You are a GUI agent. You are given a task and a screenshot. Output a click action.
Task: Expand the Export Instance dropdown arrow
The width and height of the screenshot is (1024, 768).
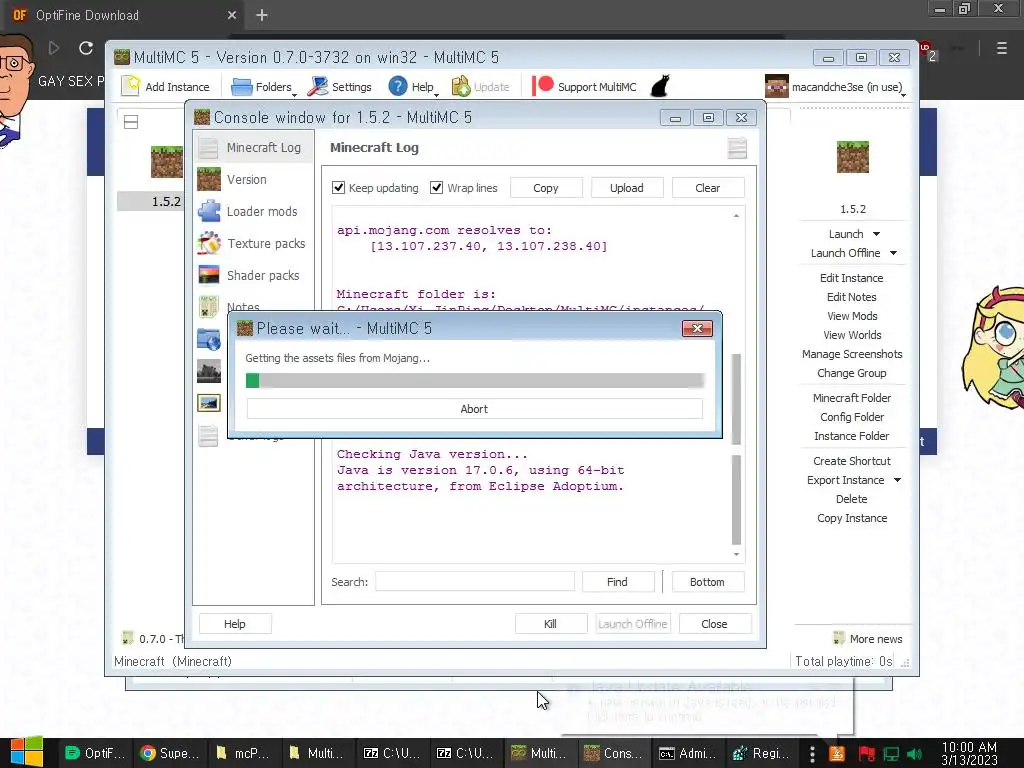coord(897,480)
